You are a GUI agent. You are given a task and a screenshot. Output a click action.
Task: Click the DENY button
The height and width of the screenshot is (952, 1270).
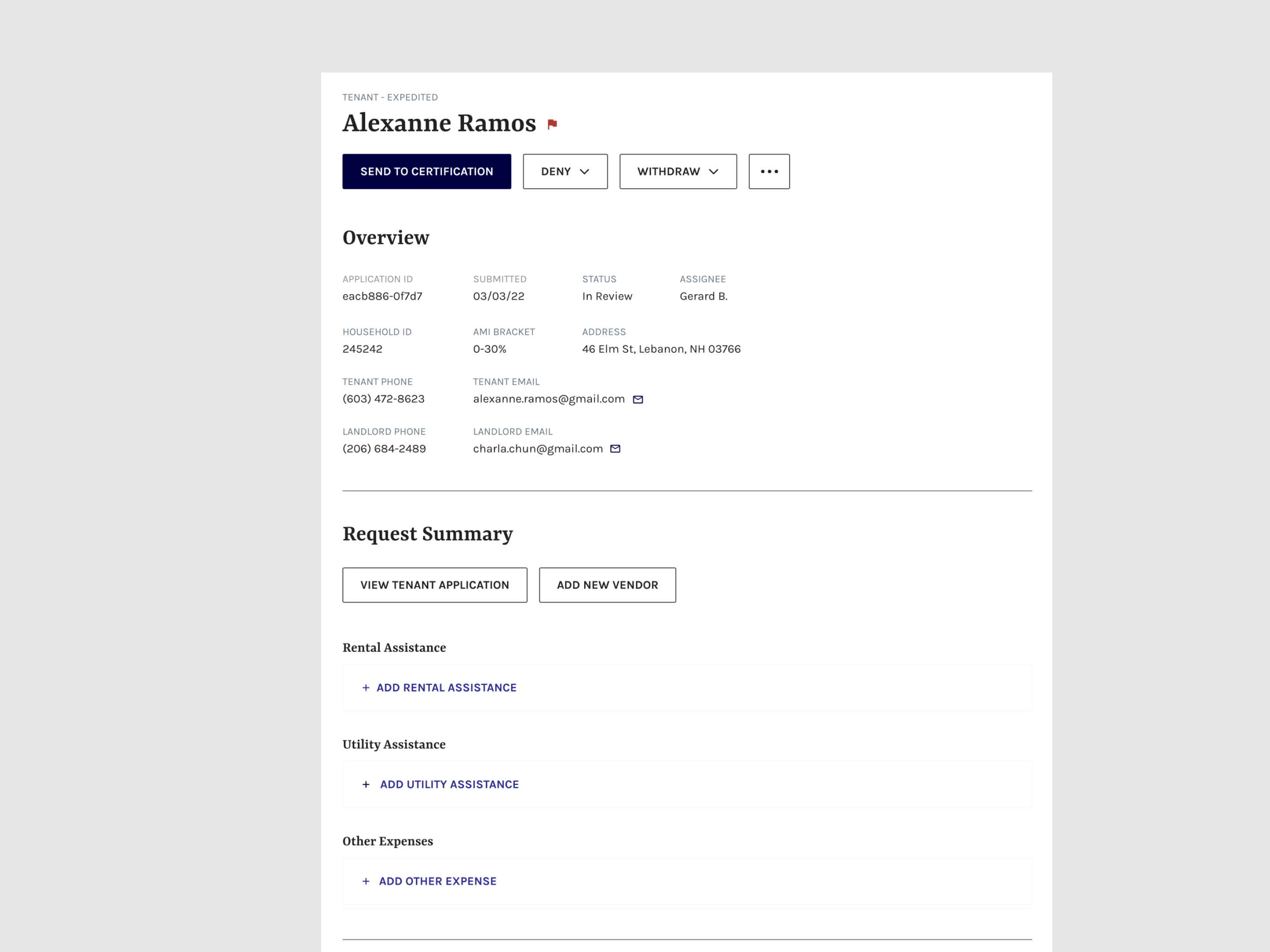click(565, 171)
